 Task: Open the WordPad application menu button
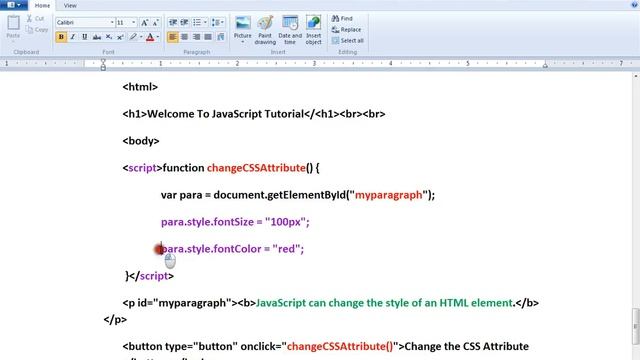coord(13,5)
